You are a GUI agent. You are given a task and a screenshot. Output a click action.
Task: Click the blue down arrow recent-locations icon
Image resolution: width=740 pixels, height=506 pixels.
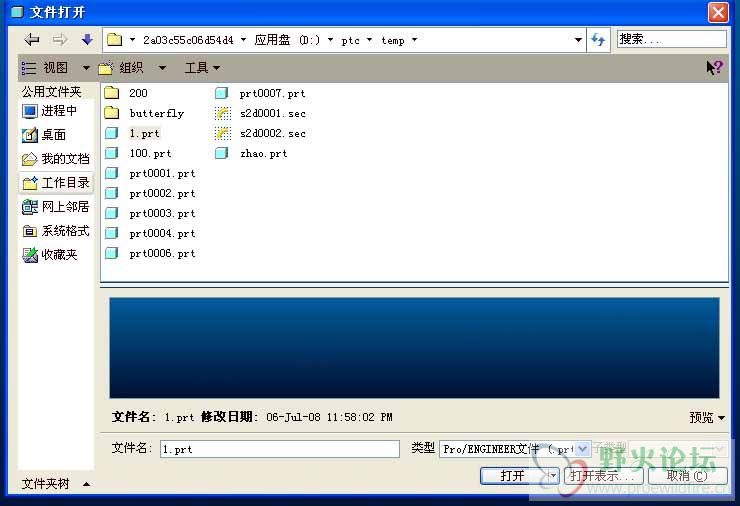pyautogui.click(x=87, y=40)
